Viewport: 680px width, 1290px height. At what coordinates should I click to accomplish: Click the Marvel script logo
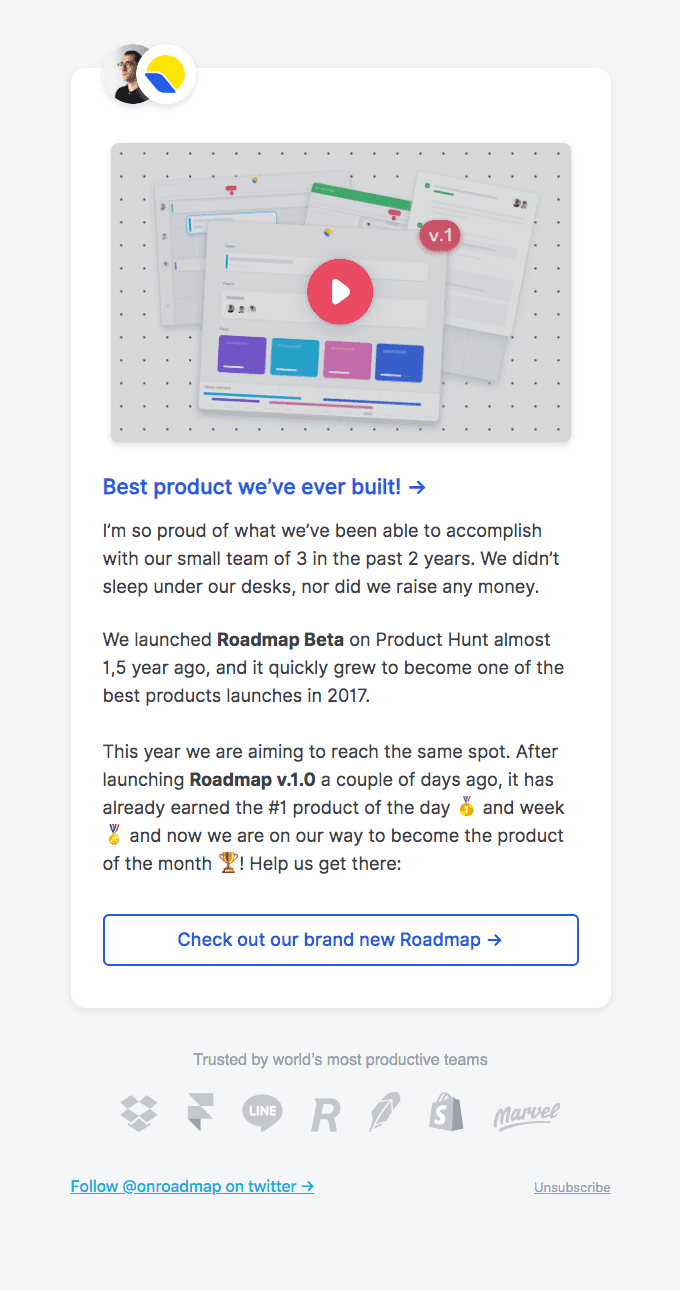click(526, 1115)
